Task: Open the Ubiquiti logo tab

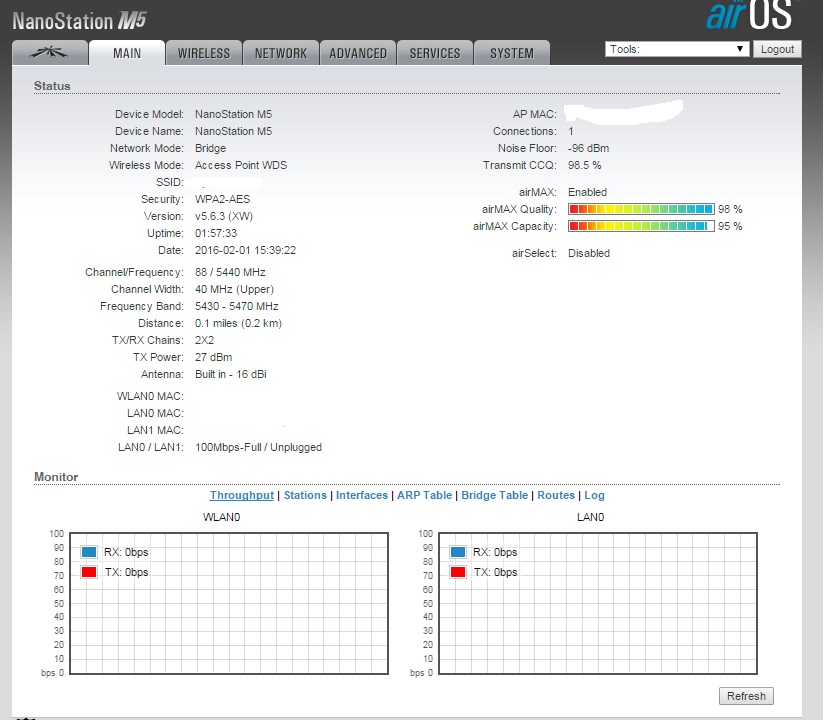Action: coord(50,53)
